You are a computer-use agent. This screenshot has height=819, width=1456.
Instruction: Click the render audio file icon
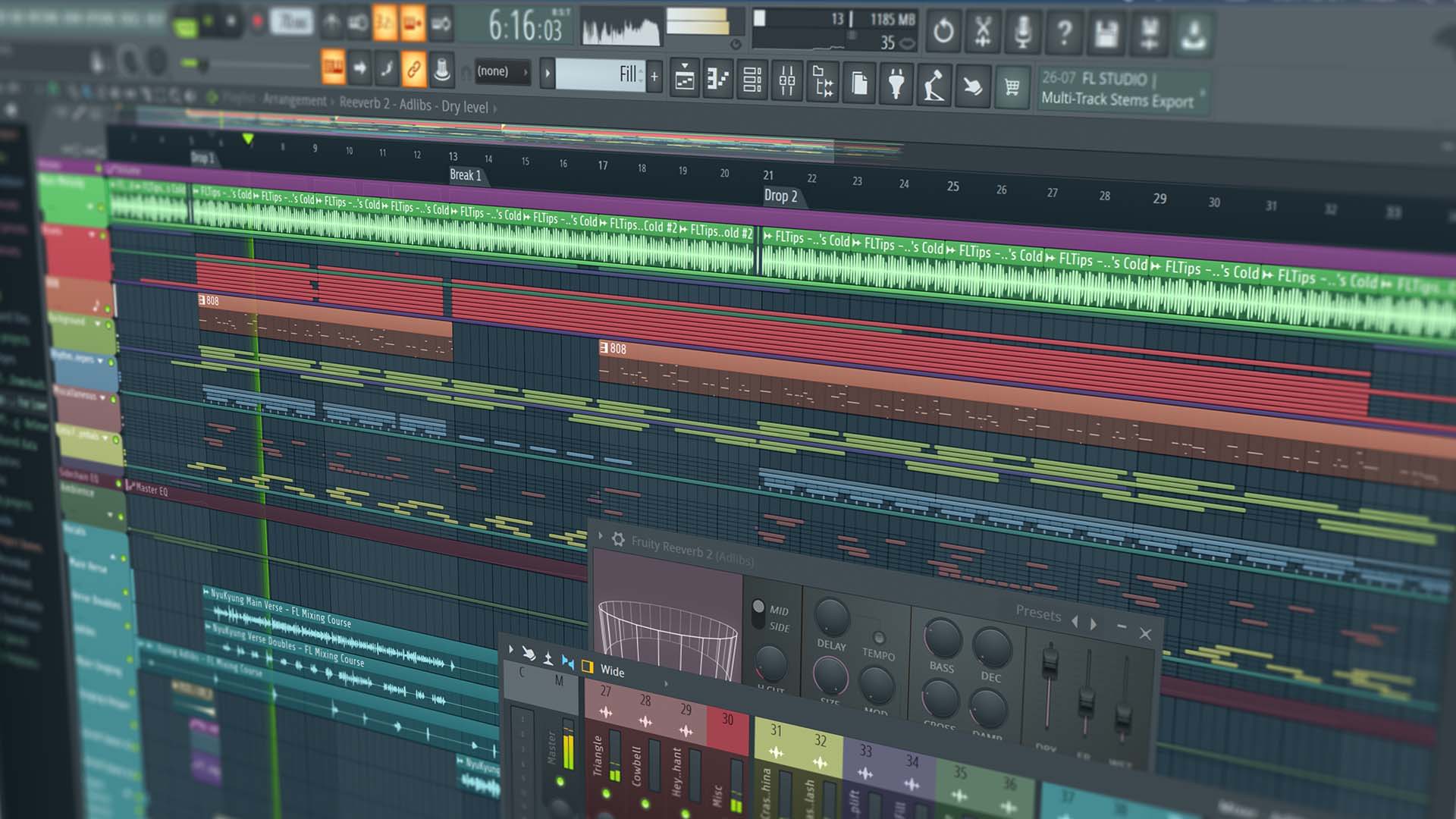[x=1149, y=34]
